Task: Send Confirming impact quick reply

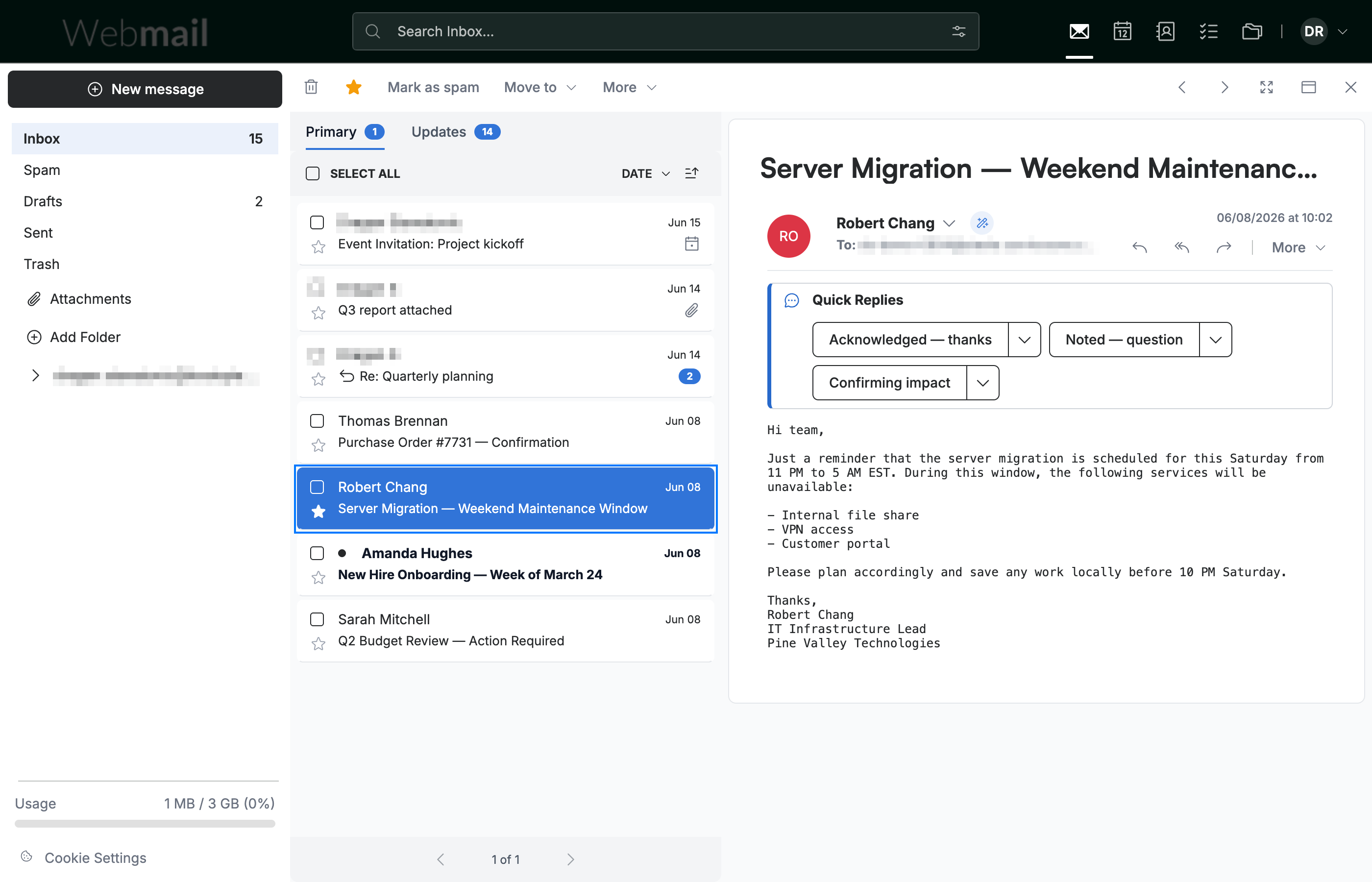Action: click(889, 383)
